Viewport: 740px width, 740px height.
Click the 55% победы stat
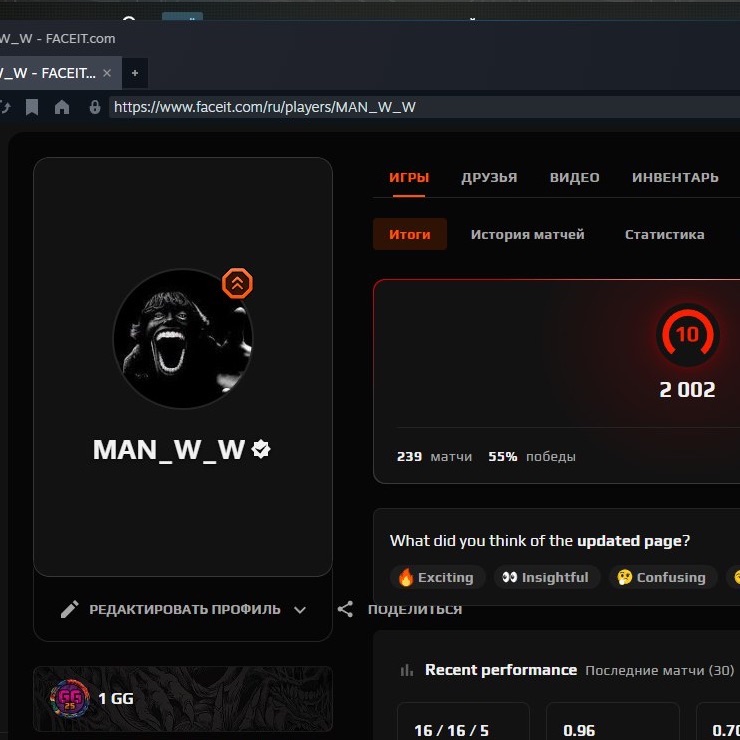pyautogui.click(x=532, y=456)
